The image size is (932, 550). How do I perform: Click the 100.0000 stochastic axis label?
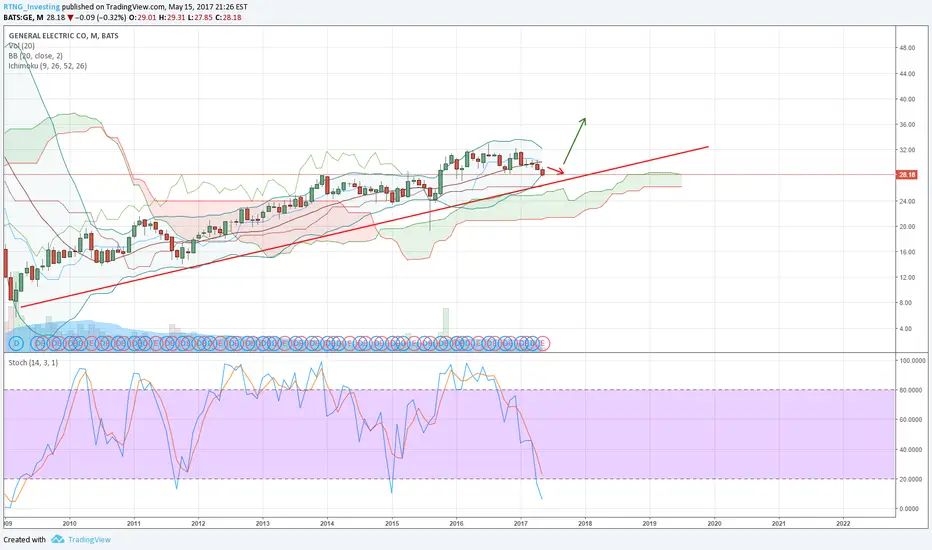(x=912, y=361)
